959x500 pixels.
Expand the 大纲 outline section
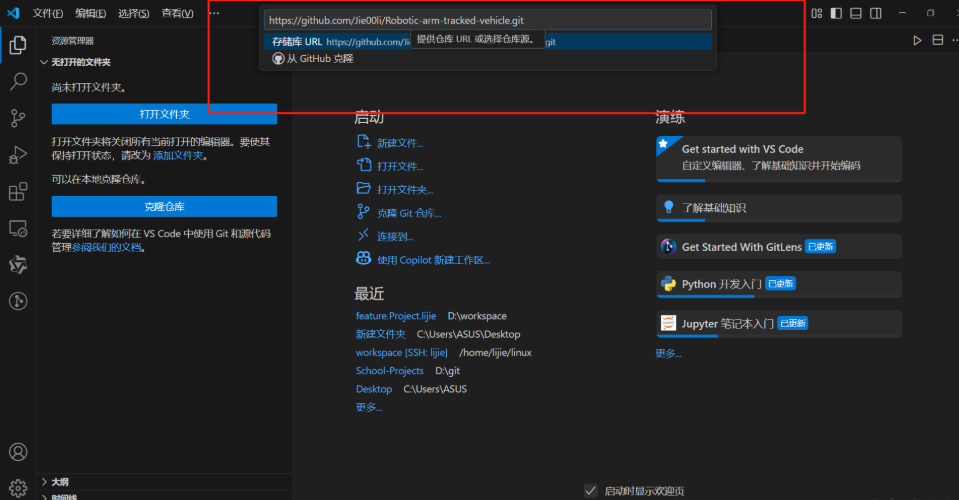tap(165, 482)
